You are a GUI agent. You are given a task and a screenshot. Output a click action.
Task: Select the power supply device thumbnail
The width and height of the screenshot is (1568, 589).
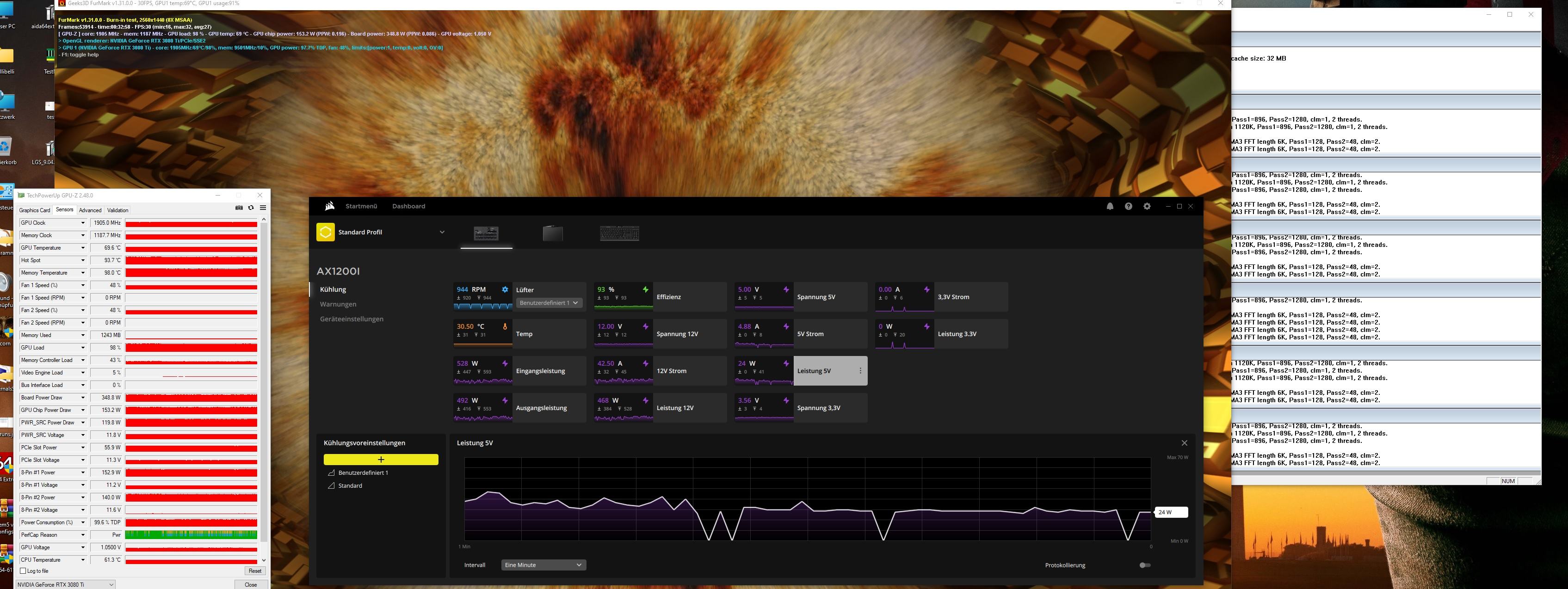pyautogui.click(x=486, y=233)
